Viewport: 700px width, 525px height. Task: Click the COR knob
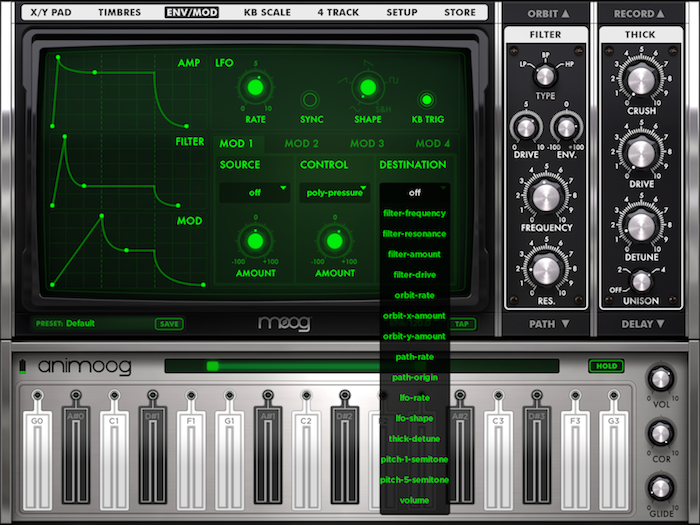pyautogui.click(x=661, y=433)
